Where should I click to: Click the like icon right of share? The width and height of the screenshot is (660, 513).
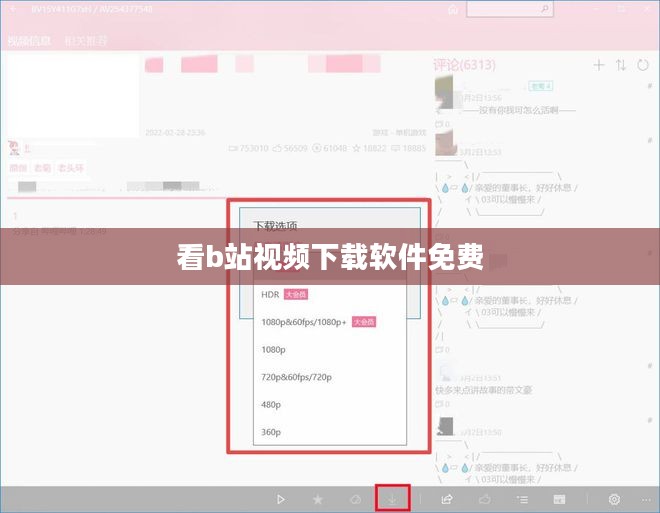484,499
